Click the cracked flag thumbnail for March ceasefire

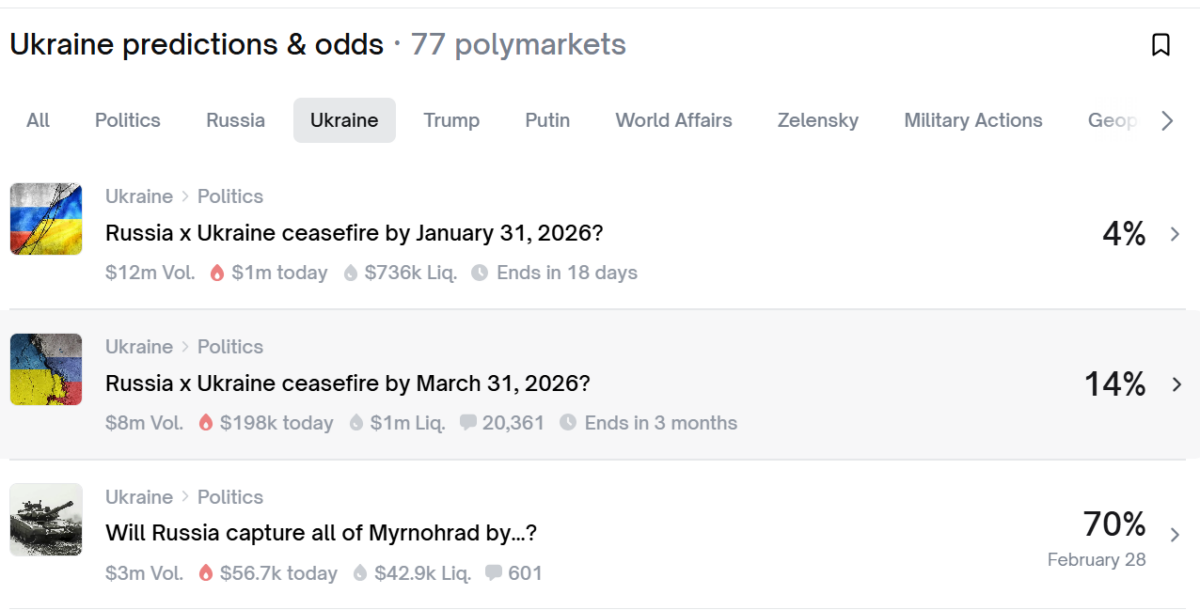pyautogui.click(x=46, y=369)
